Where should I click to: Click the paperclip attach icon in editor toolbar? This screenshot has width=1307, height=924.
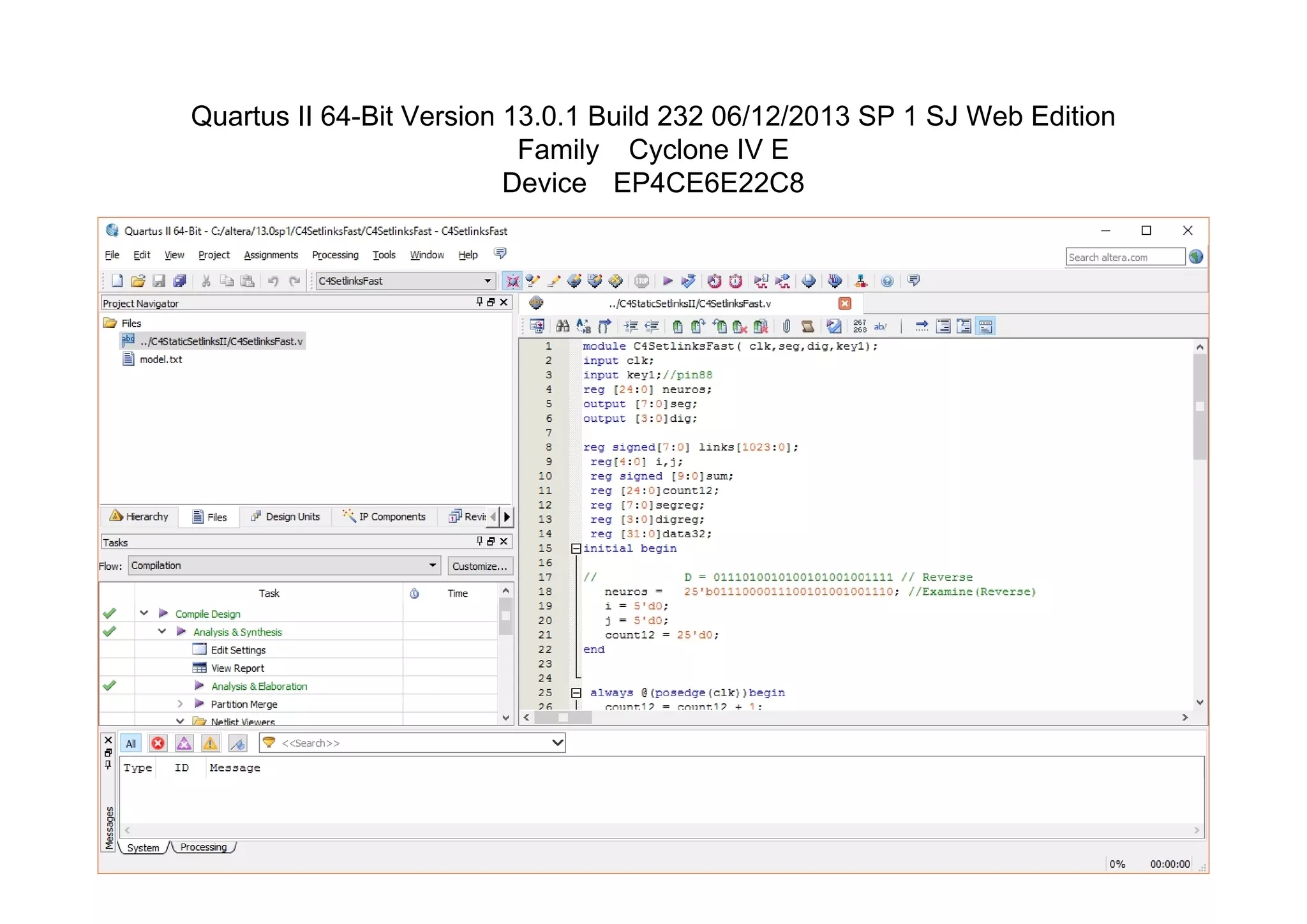pos(786,327)
